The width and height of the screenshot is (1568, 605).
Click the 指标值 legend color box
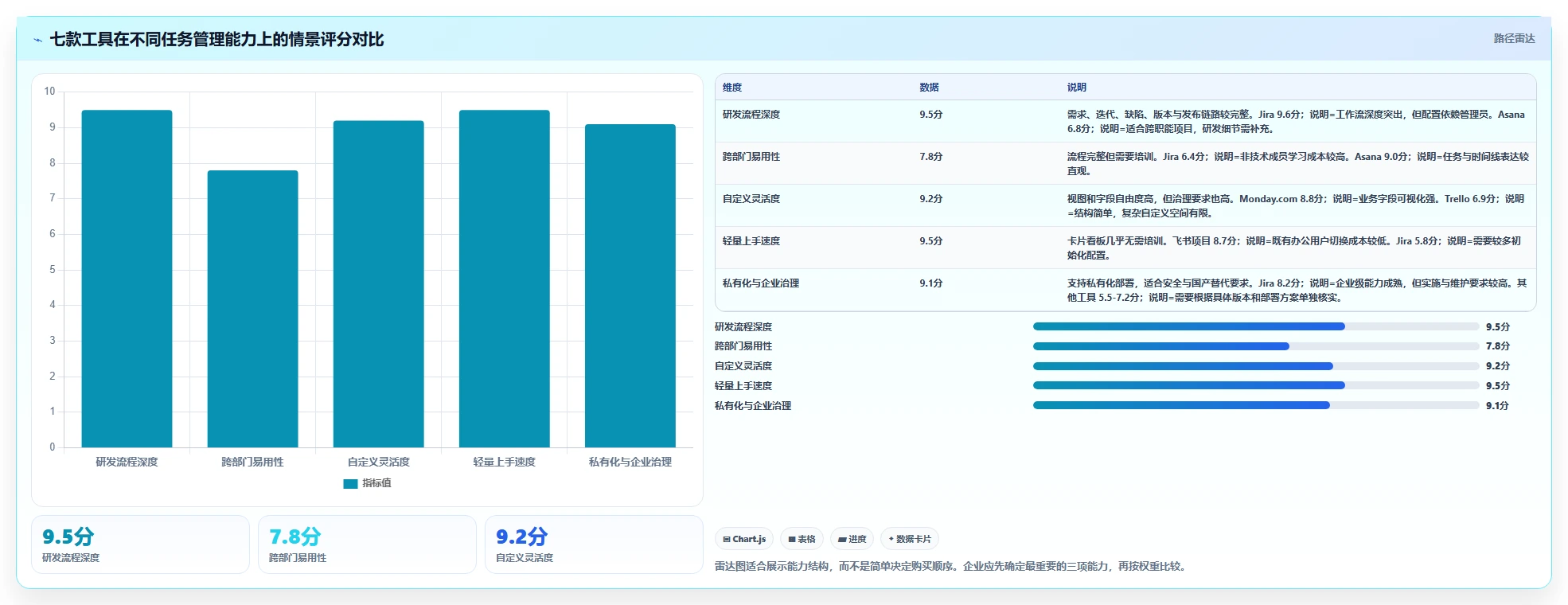[x=350, y=484]
